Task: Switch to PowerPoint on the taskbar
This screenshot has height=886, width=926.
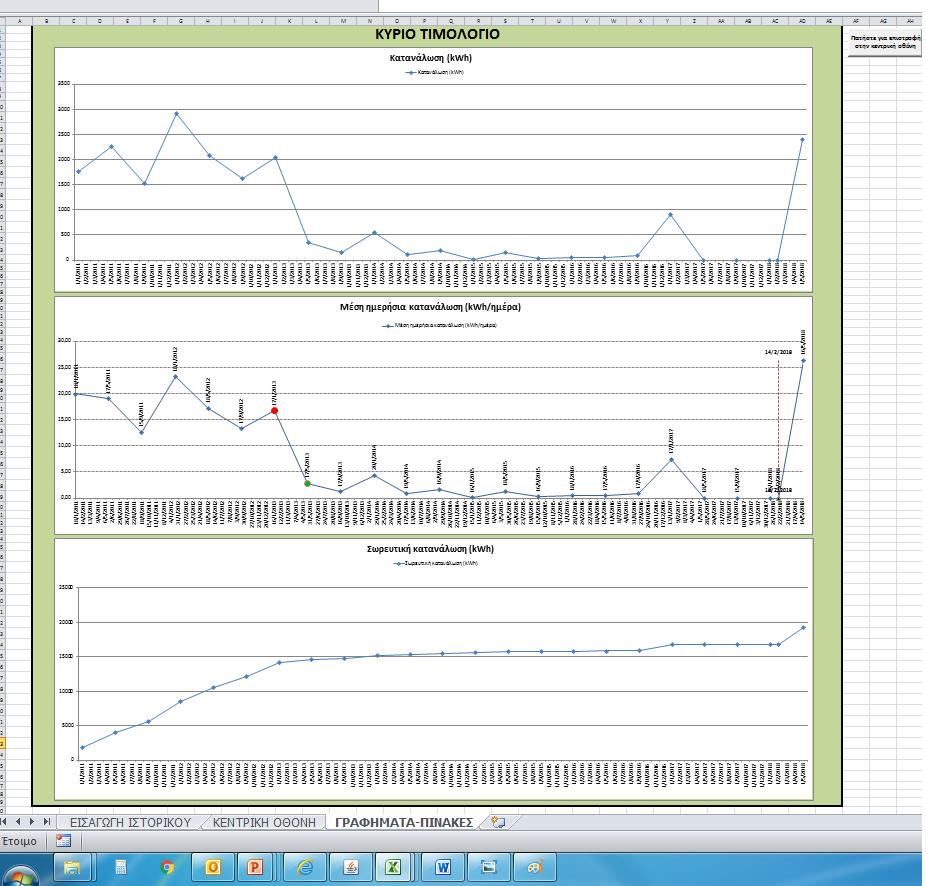Action: pos(255,868)
